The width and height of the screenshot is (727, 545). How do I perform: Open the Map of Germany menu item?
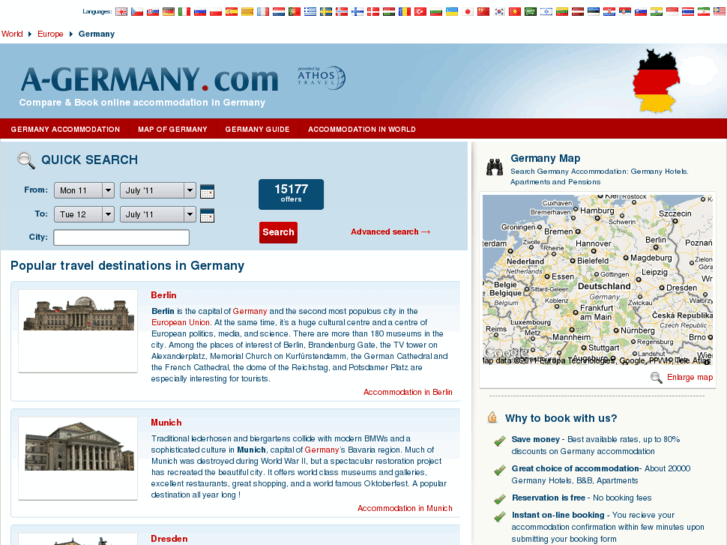(x=172, y=129)
